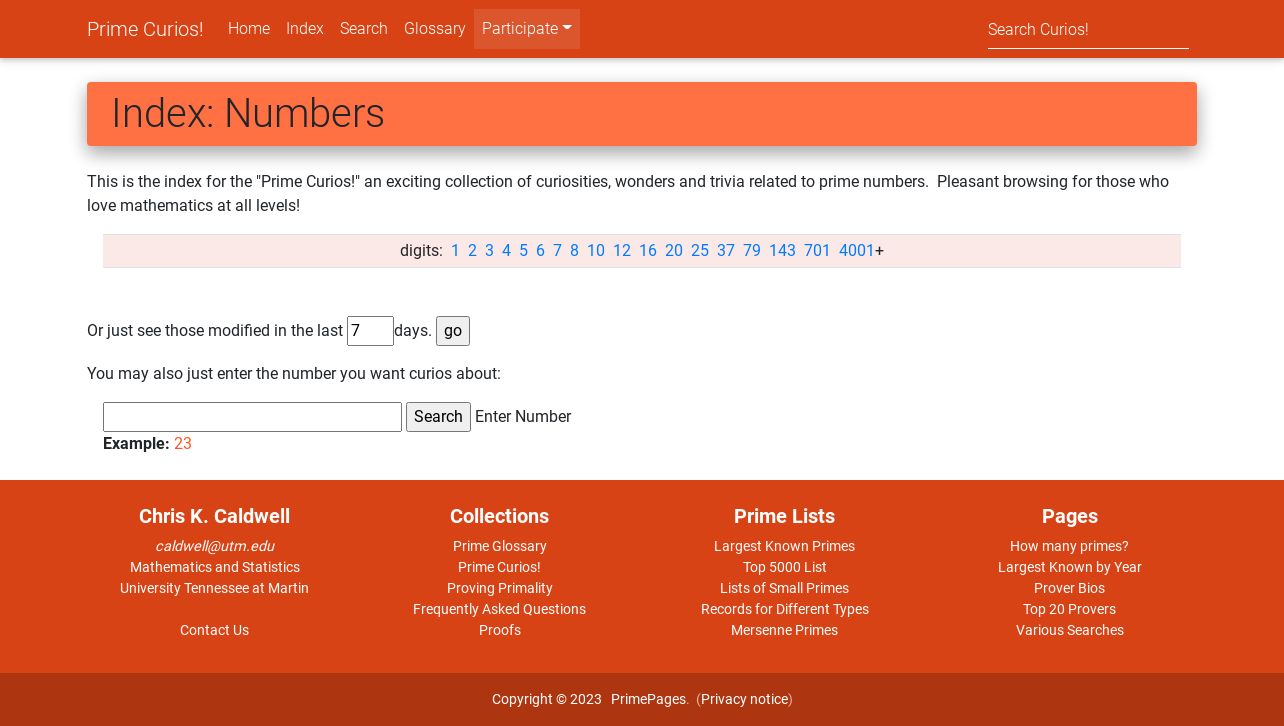1284x726 pixels.
Task: Open example number 23 link
Action: click(x=183, y=444)
